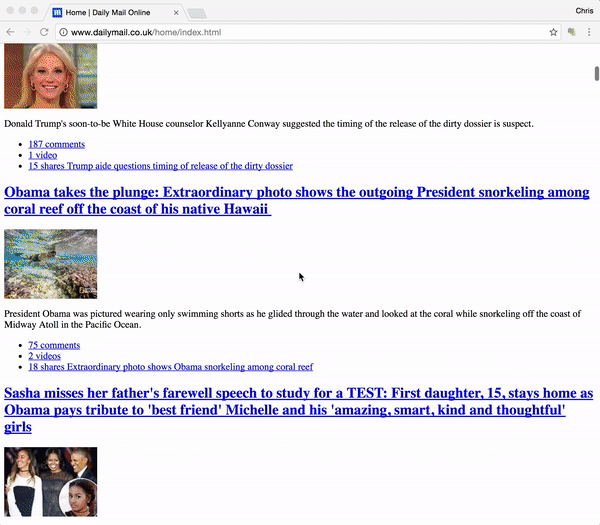Open the 15 shares Trump aide dossier link
This screenshot has height=525, width=600.
[x=161, y=166]
